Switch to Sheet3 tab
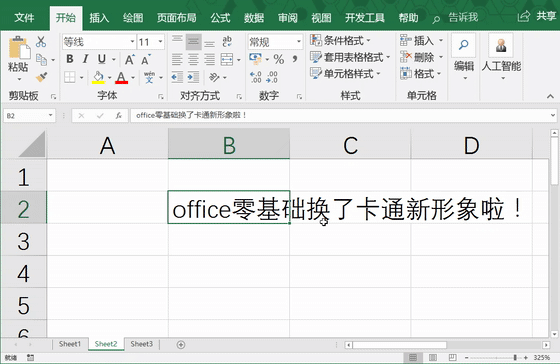Screen dimensions: 560x364 [x=142, y=344]
